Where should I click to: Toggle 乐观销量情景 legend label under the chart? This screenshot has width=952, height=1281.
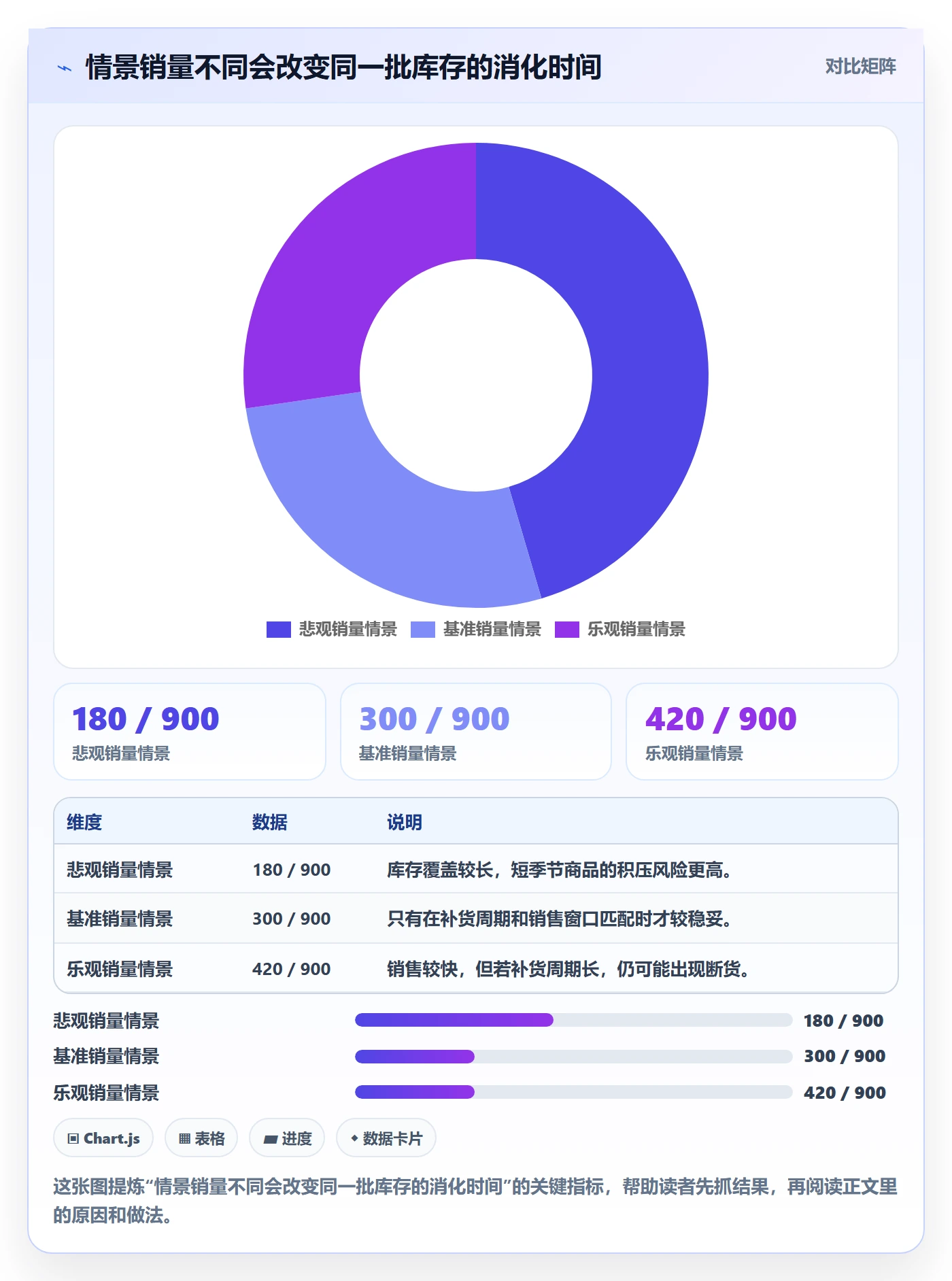click(x=636, y=630)
